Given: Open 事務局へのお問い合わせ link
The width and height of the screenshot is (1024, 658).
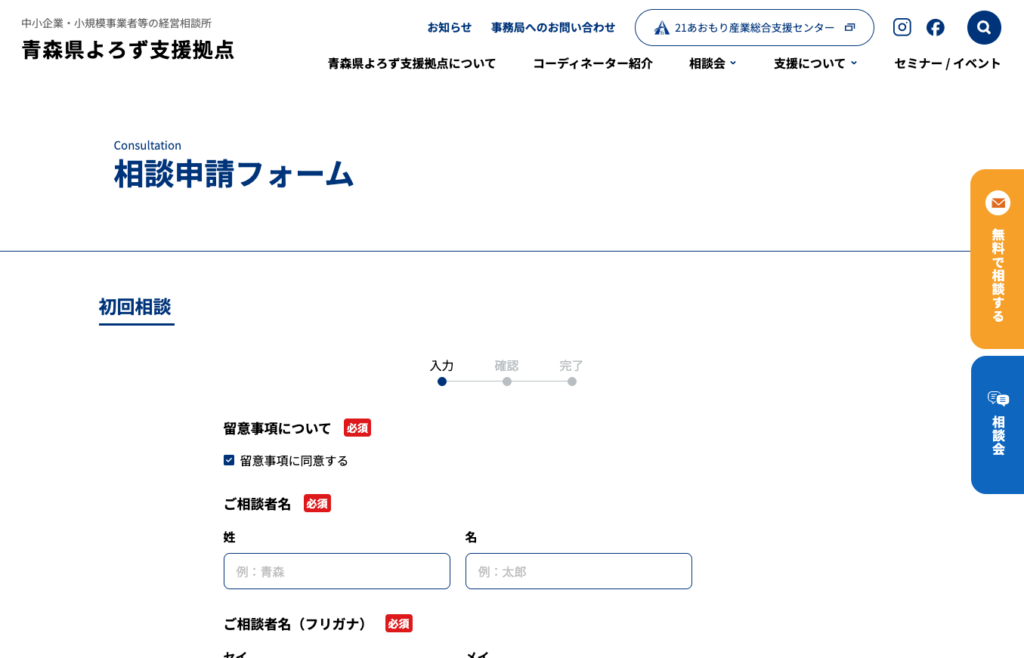Looking at the screenshot, I should coord(552,27).
